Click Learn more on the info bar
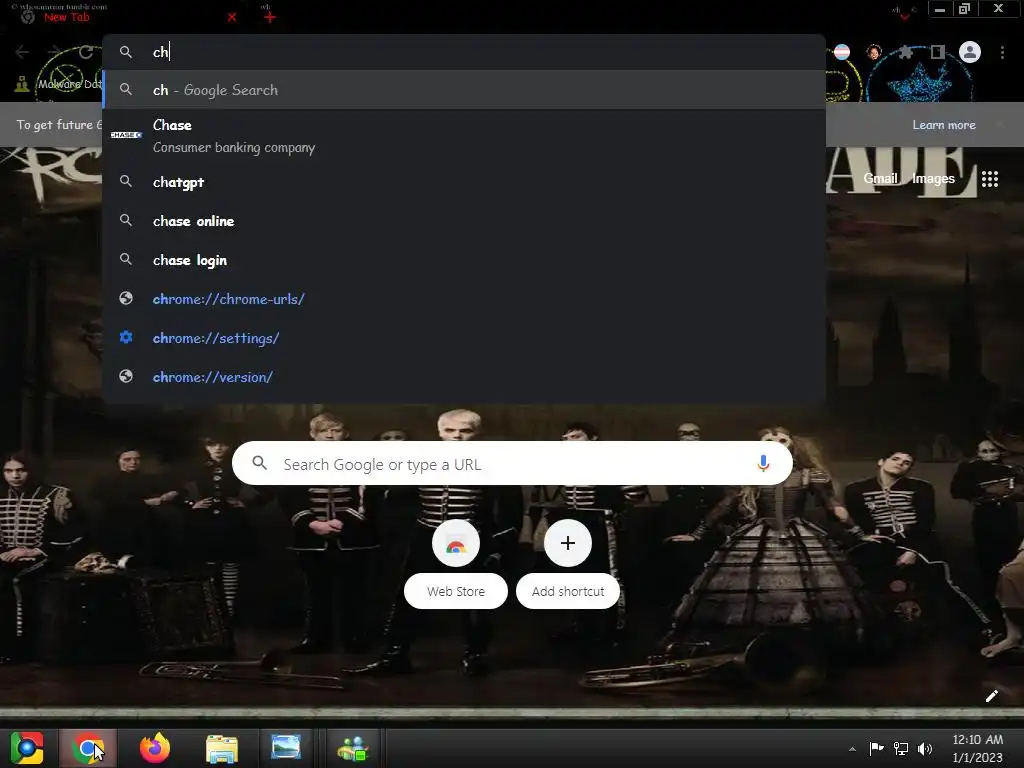This screenshot has height=768, width=1024. pyautogui.click(x=944, y=125)
